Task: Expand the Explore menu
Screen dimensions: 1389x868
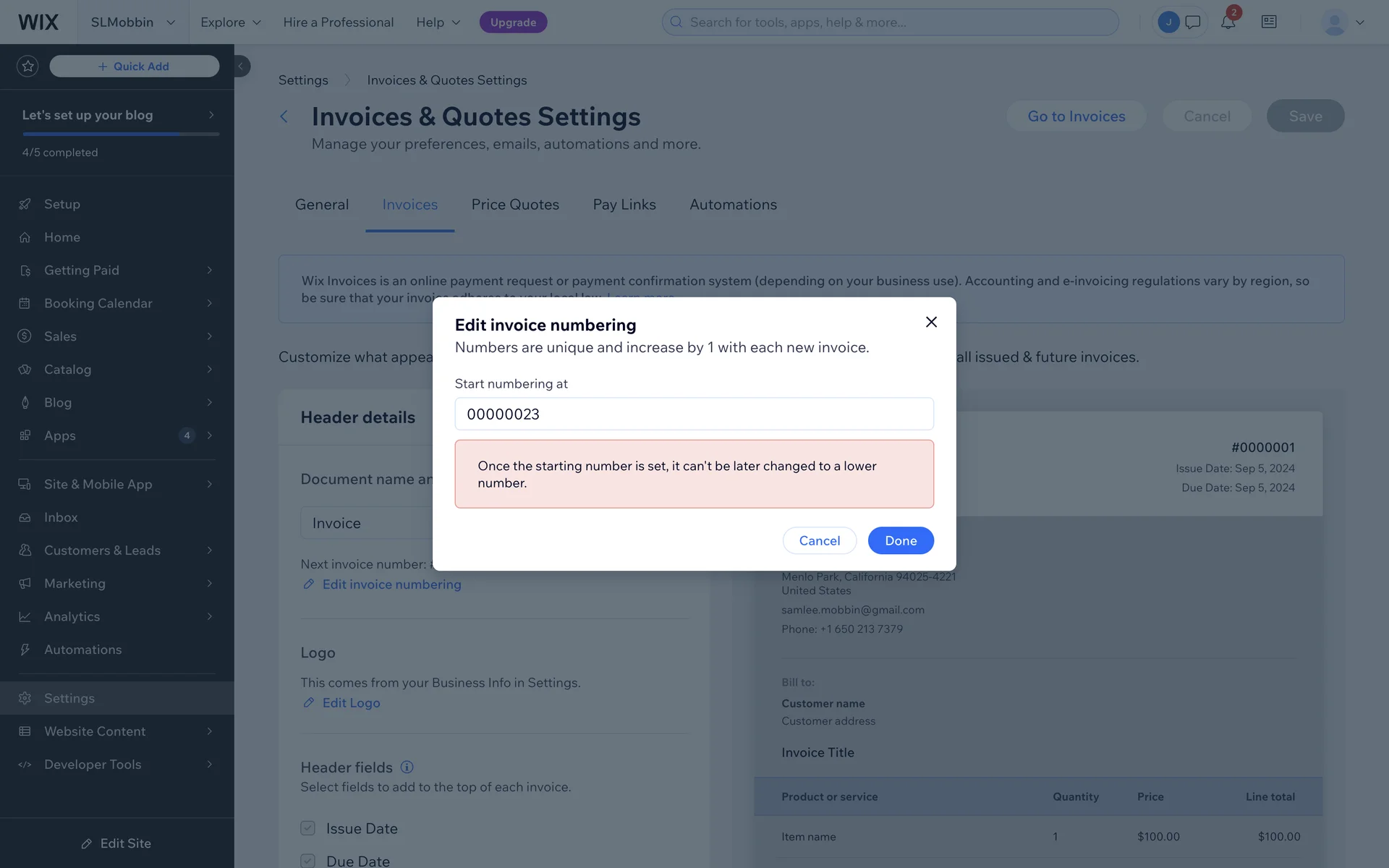Action: [230, 22]
